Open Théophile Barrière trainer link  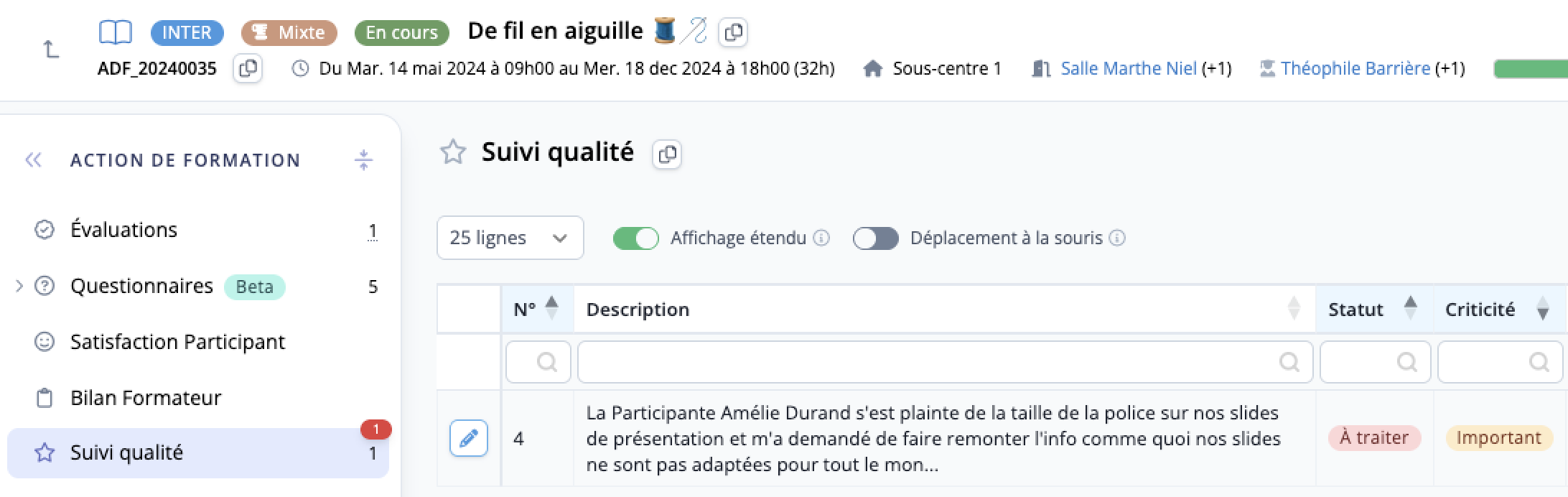1355,69
